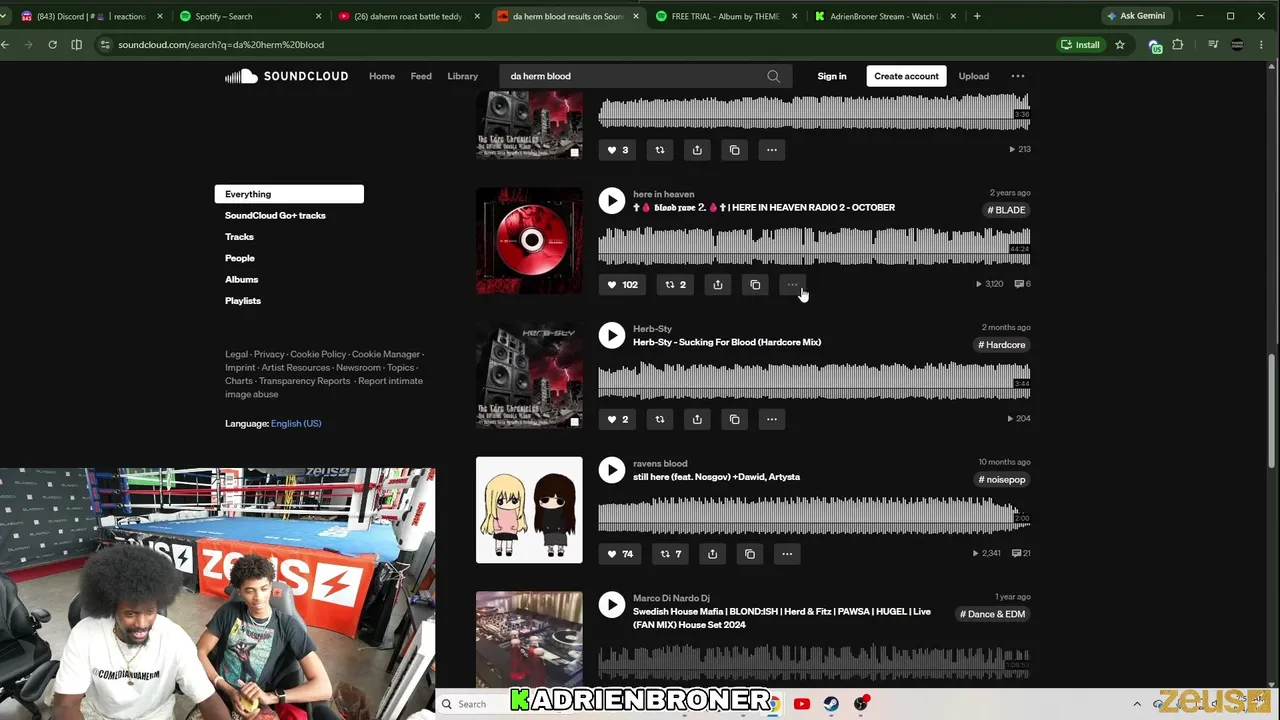Play the ravens blood 'still here' track
This screenshot has width=1280, height=720.
612,470
